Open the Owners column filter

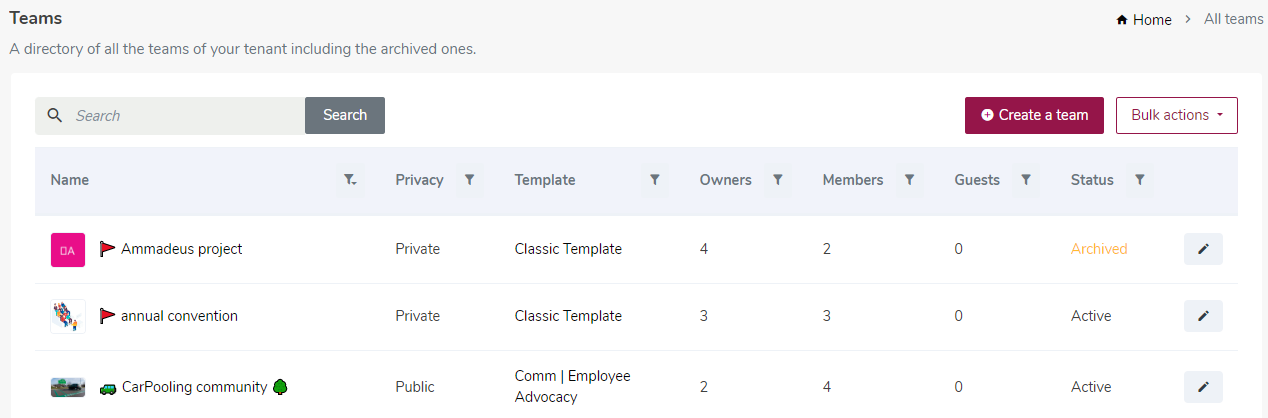(777, 180)
